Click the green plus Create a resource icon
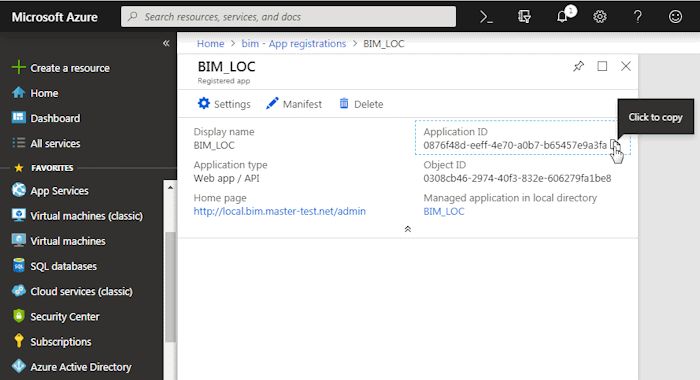700x380 pixels. [18, 67]
